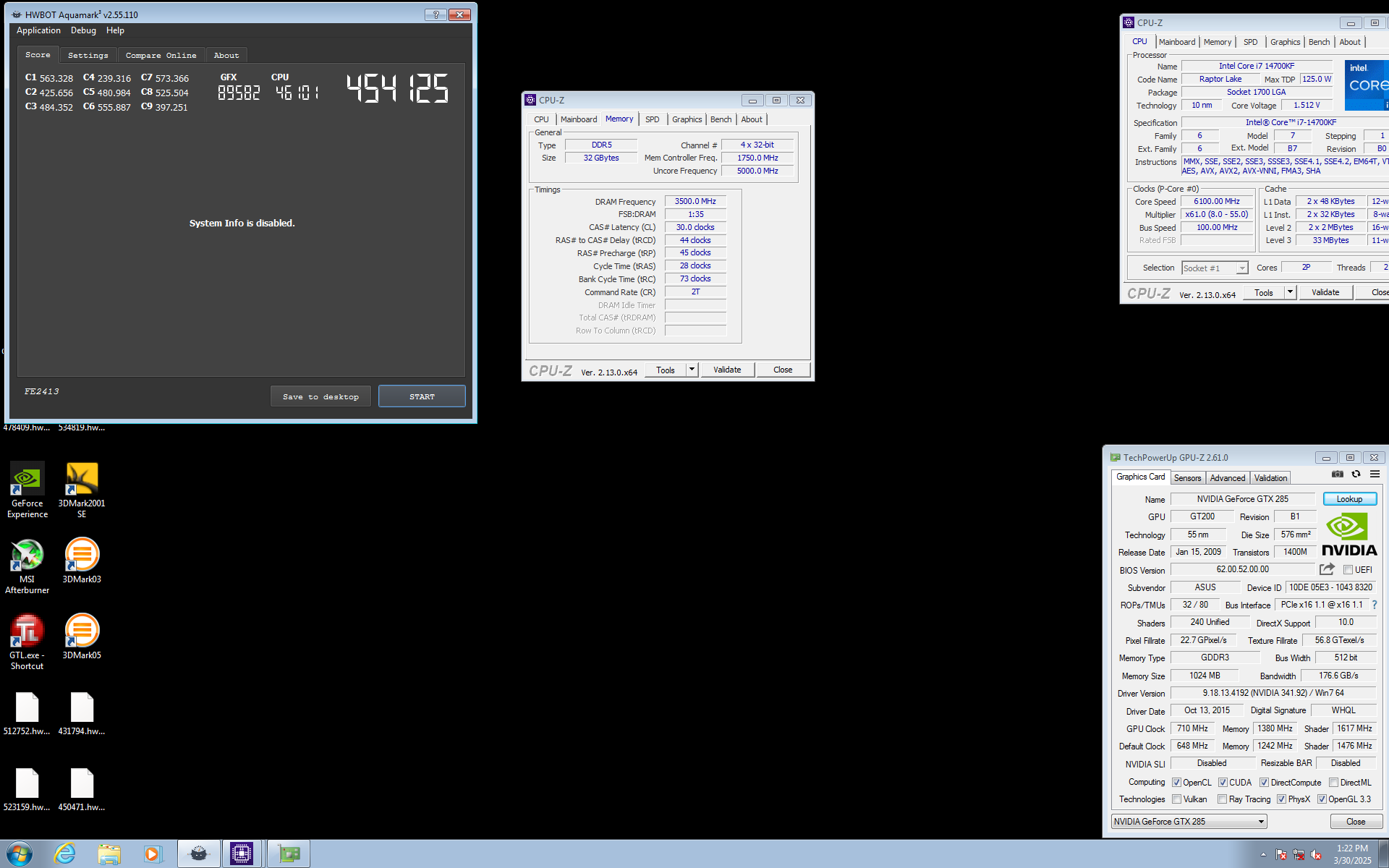Open Tools dropdown arrow in CPU-Z Memory window
This screenshot has height=868, width=1389.
click(692, 370)
